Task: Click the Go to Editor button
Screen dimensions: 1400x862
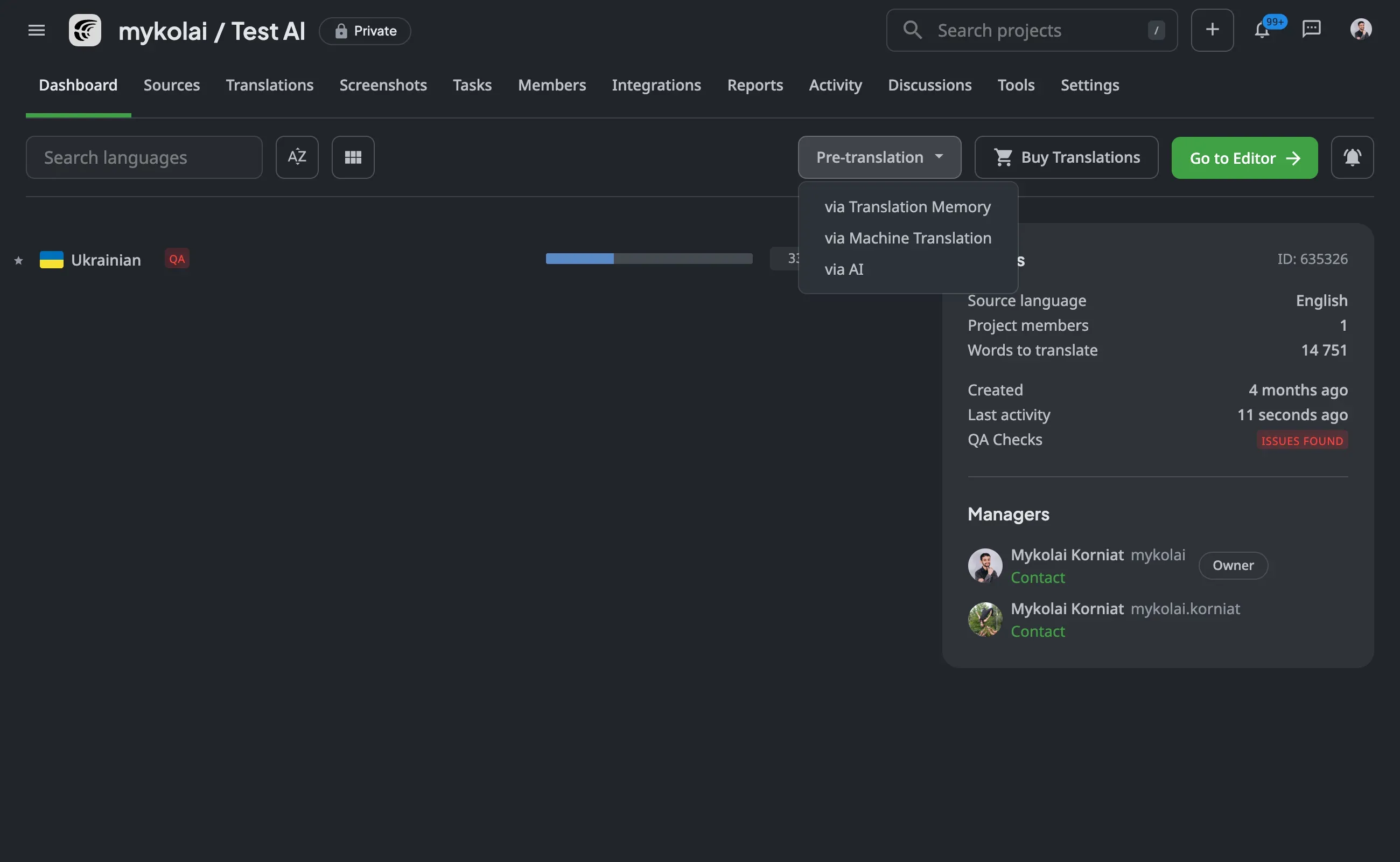Action: click(x=1244, y=158)
